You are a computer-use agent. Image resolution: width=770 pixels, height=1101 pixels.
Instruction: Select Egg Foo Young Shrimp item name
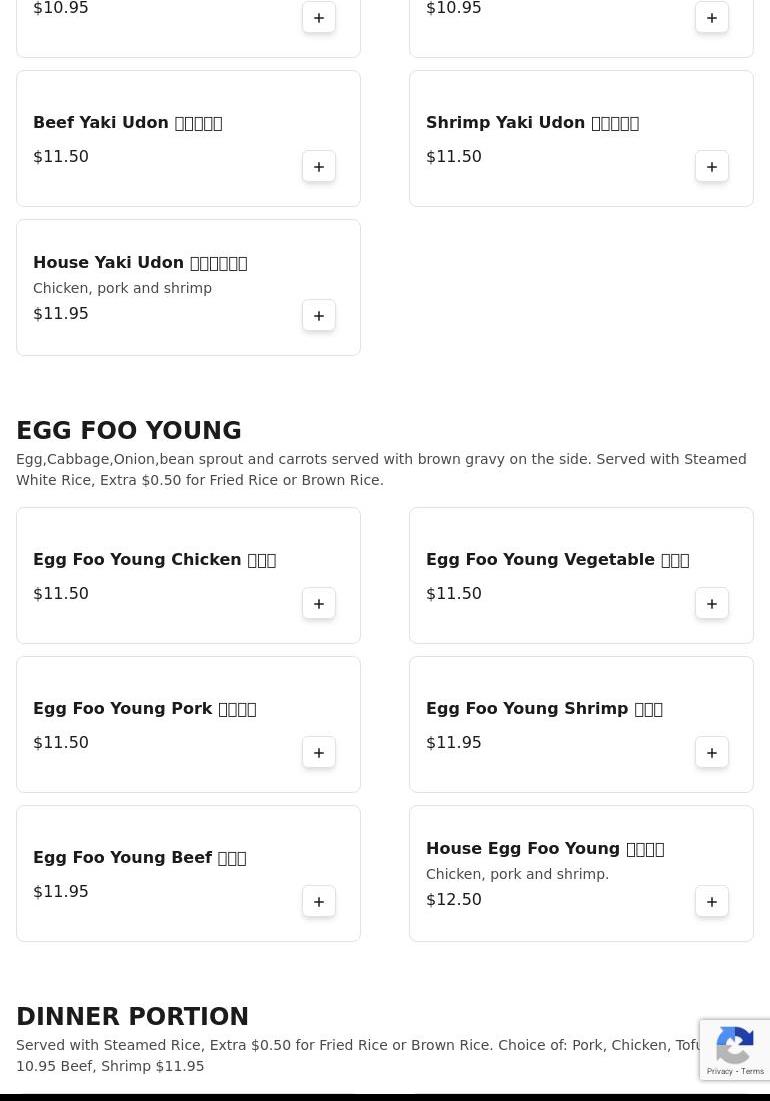[544, 709]
